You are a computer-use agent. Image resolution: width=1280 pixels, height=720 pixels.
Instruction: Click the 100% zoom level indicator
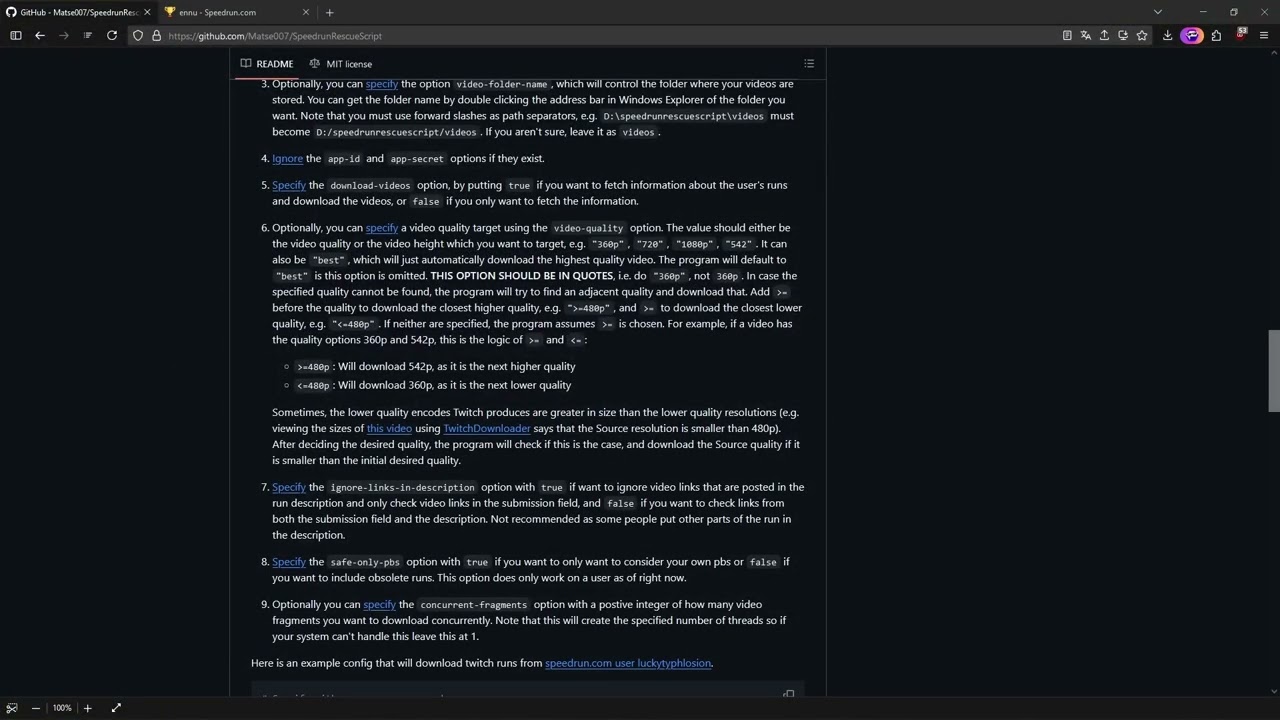pyautogui.click(x=62, y=707)
